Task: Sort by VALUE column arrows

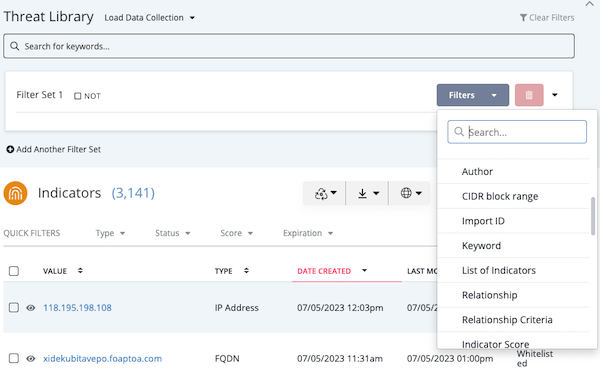Action: (x=80, y=271)
